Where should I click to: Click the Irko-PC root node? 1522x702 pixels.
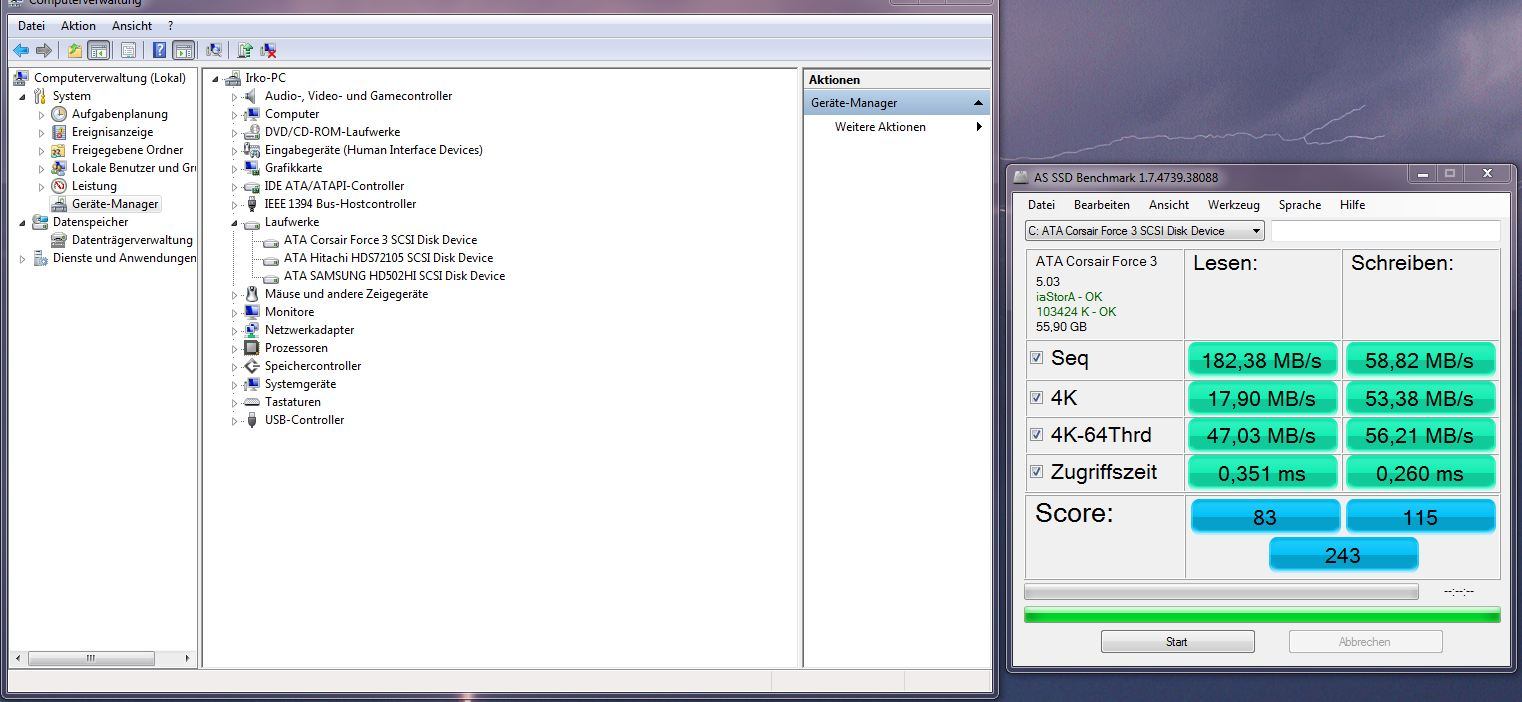click(265, 78)
